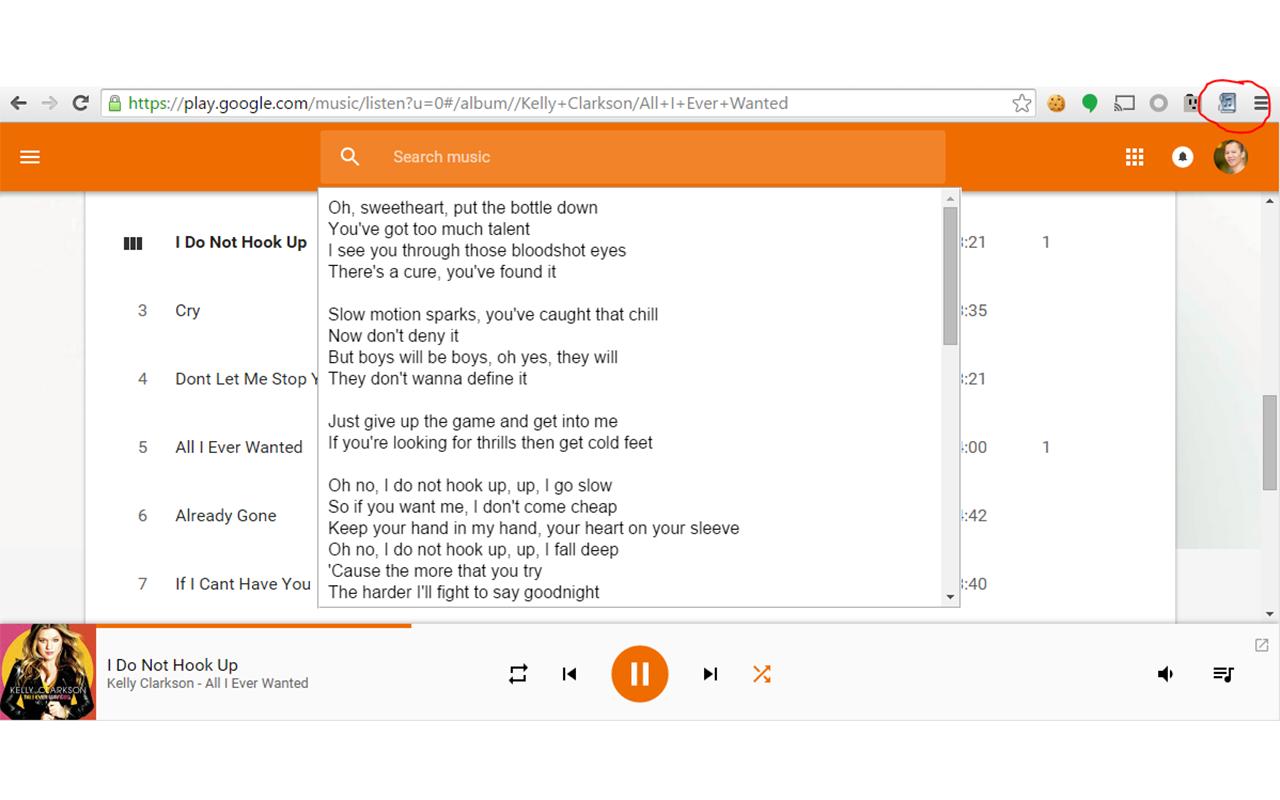
Task: Select track 'If I Cant Have You'
Action: coord(243,584)
